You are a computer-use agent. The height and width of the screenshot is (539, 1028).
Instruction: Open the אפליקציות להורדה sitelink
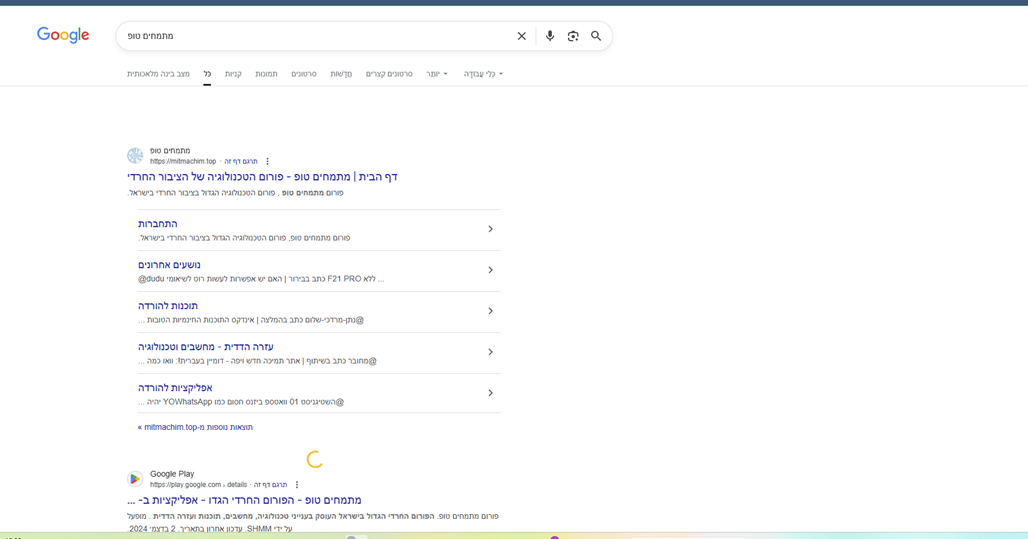point(175,388)
